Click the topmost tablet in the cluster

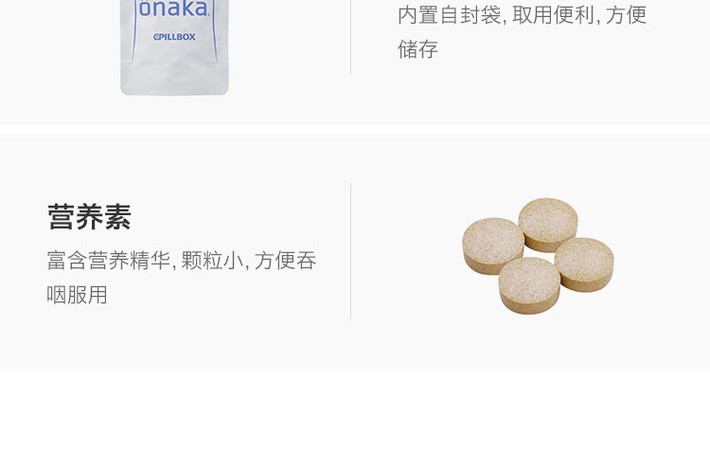pos(548,224)
